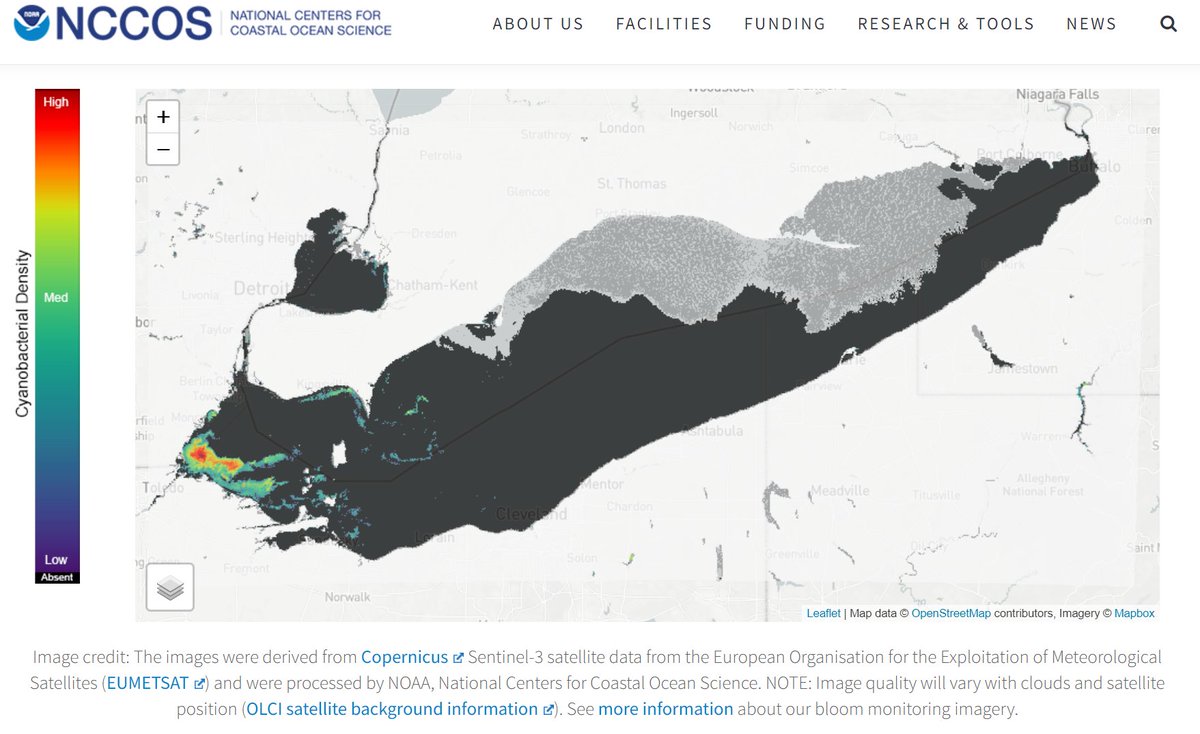The height and width of the screenshot is (734, 1200).
Task: Expand the Facilities menu
Action: 663,23
